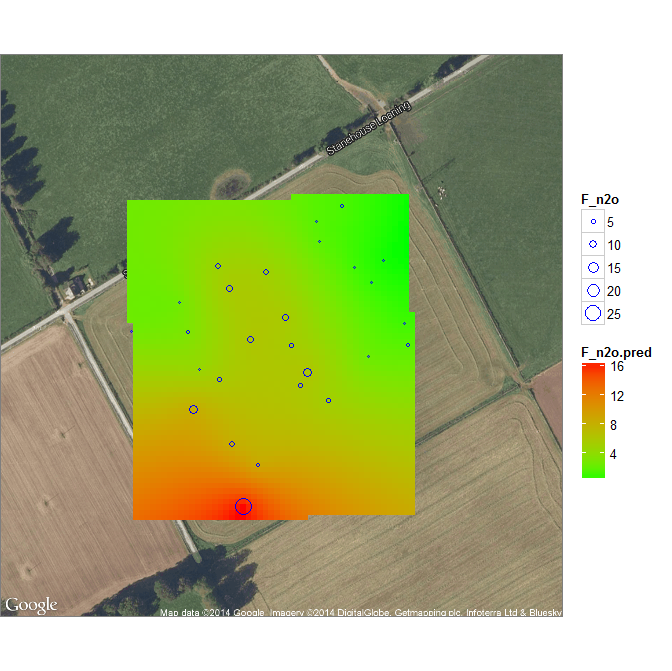The image size is (672, 671).
Task: Click the size-5 circle legend symbol
Action: click(593, 222)
